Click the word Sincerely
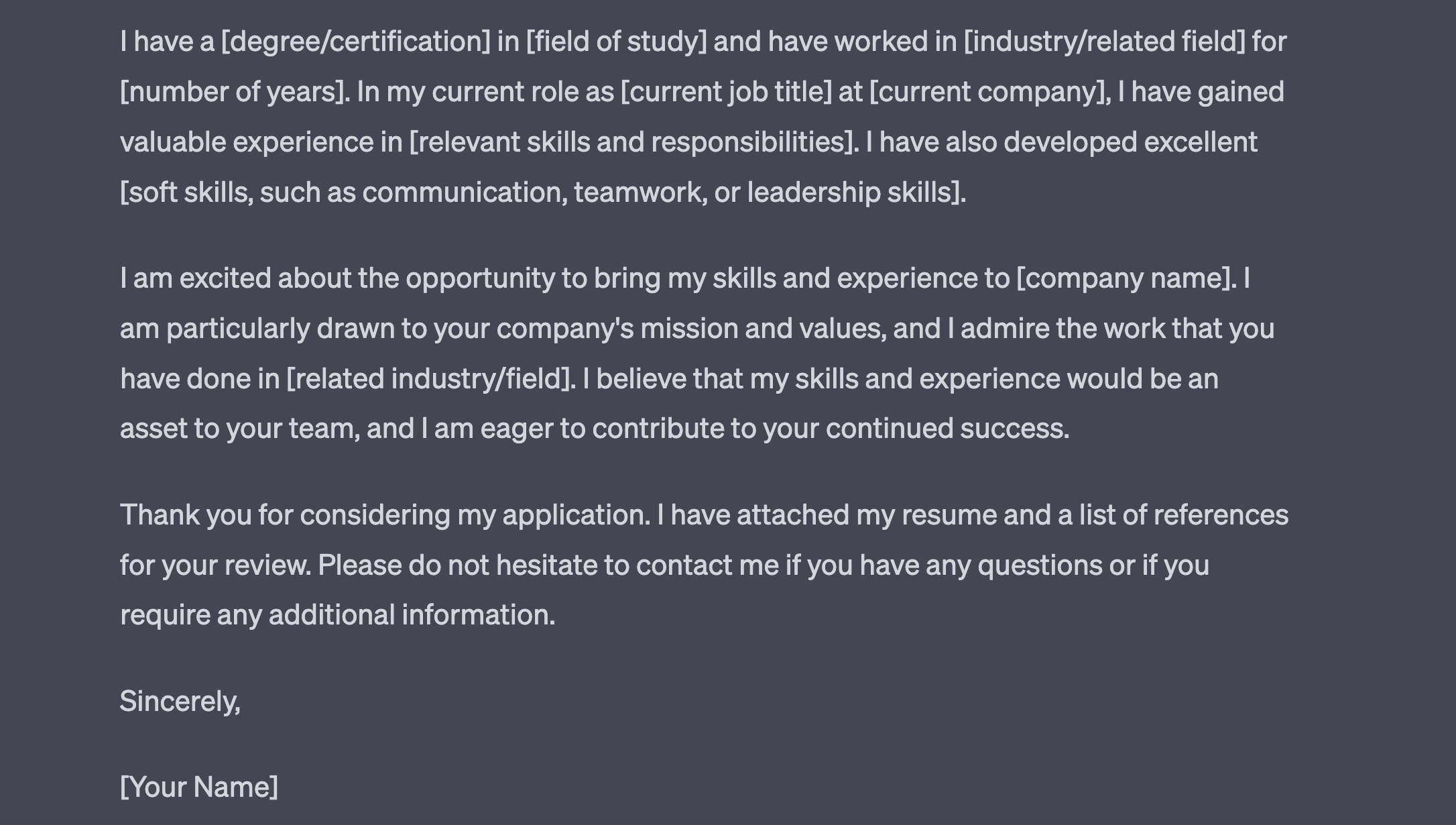The image size is (1456, 825). click(180, 702)
